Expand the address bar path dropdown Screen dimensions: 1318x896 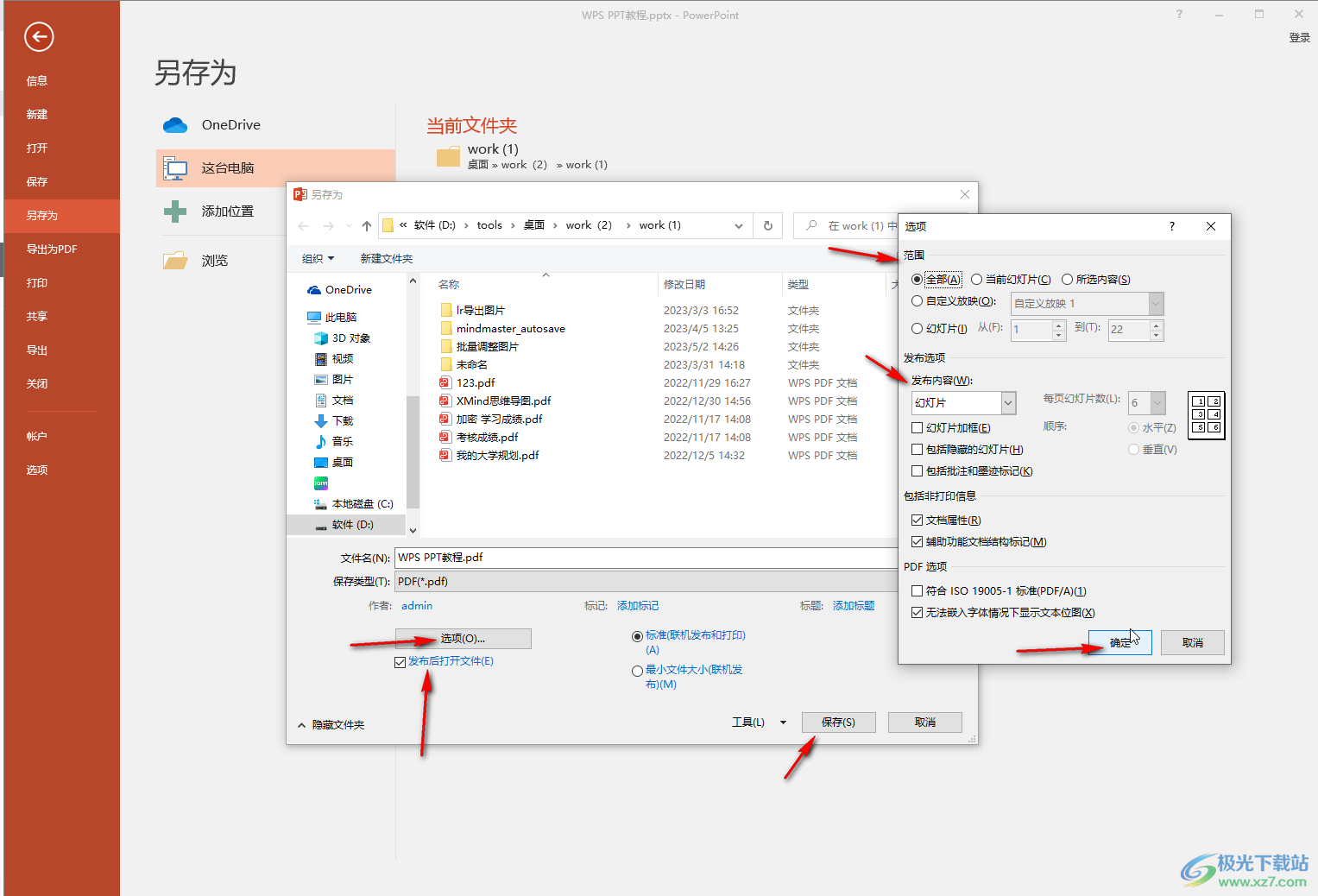pyautogui.click(x=739, y=226)
